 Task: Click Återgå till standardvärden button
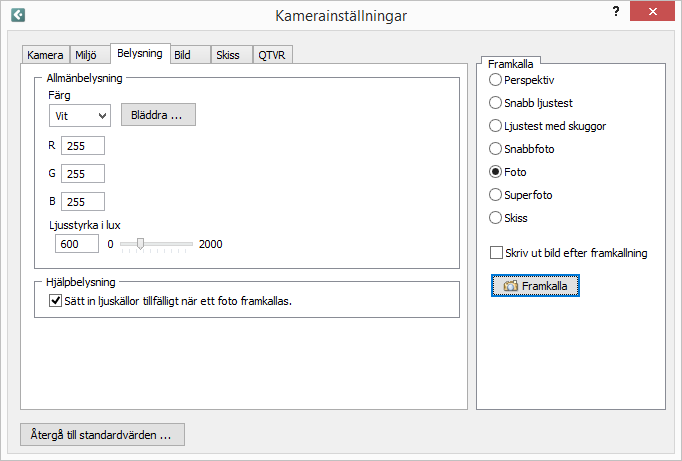coord(102,435)
